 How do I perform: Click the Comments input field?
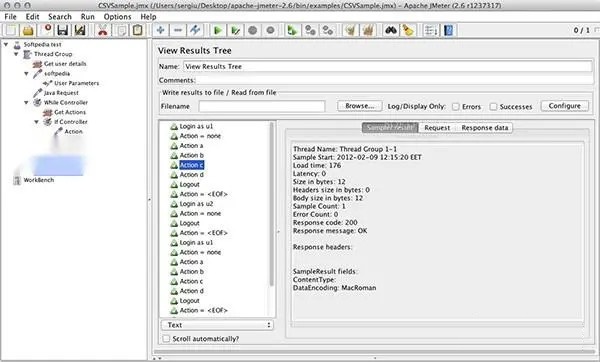(395, 80)
